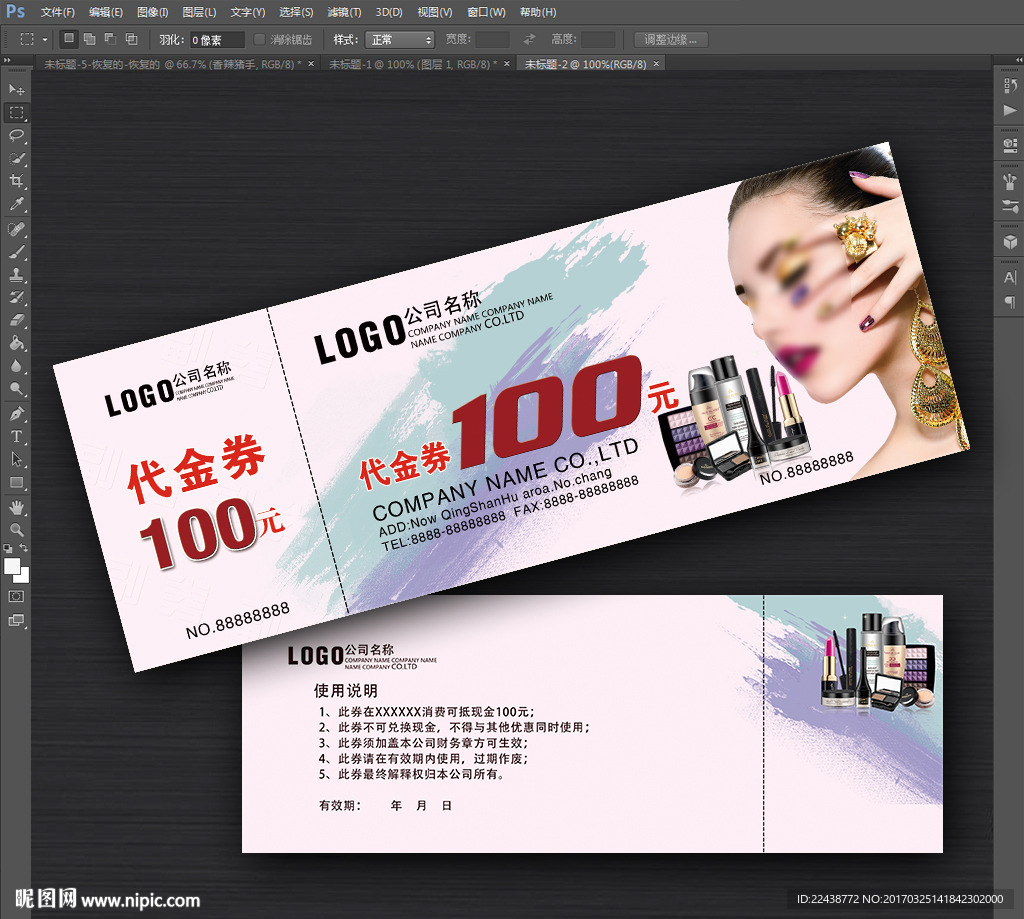The height and width of the screenshot is (919, 1024).
Task: Open the 窗口(W) menu
Action: tap(487, 12)
